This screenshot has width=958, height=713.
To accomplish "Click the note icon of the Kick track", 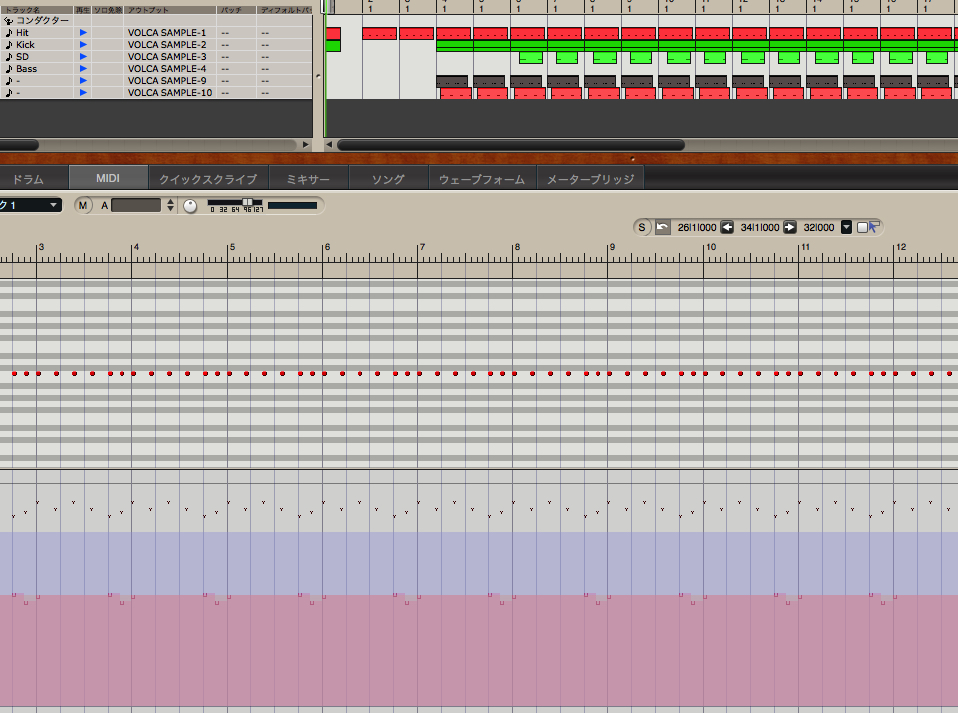I will pyautogui.click(x=9, y=45).
